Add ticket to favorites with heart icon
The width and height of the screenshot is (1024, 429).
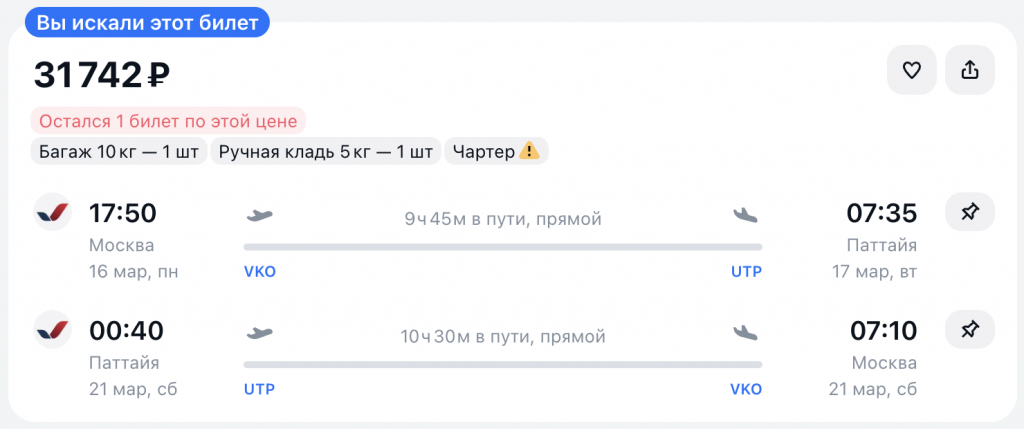tap(911, 70)
